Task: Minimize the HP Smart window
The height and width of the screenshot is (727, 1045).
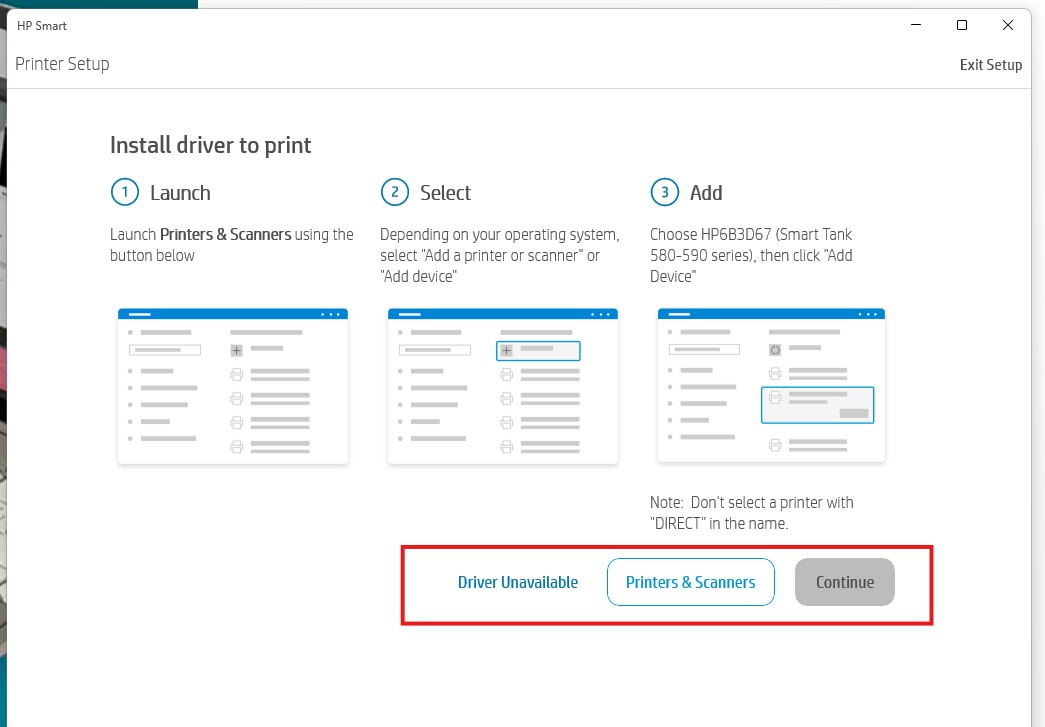Action: [915, 25]
